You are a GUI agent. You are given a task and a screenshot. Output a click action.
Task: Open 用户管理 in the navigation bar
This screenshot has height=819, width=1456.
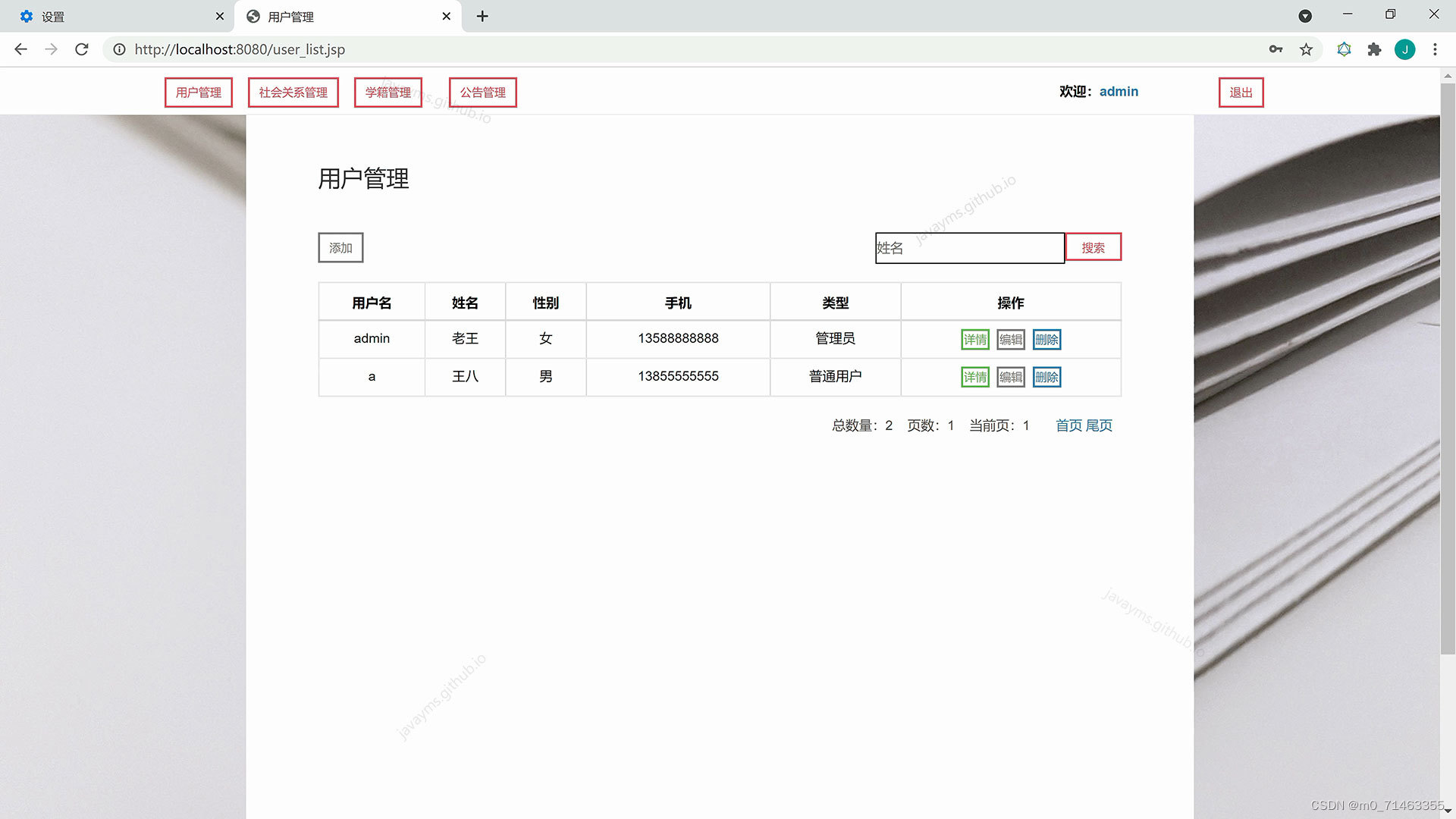click(x=199, y=93)
